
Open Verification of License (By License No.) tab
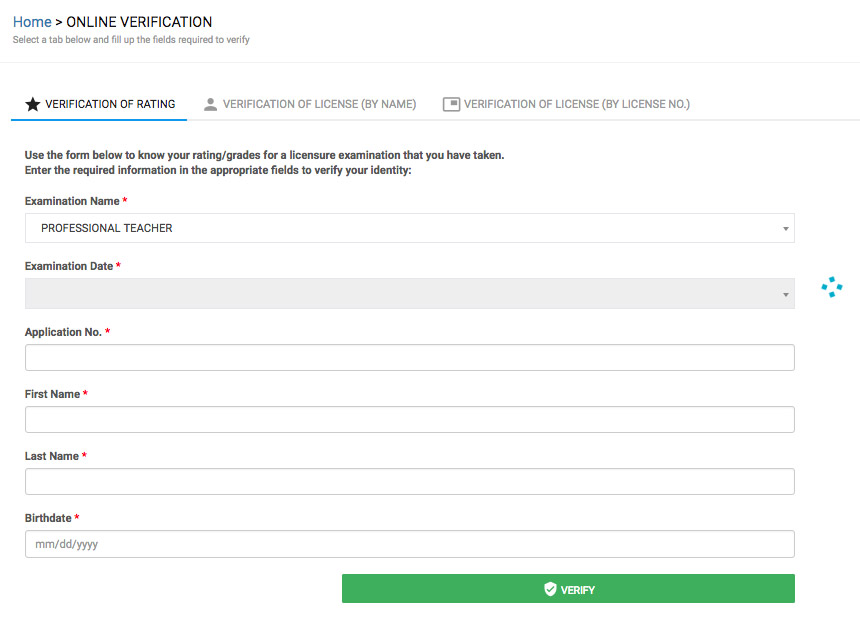567,104
